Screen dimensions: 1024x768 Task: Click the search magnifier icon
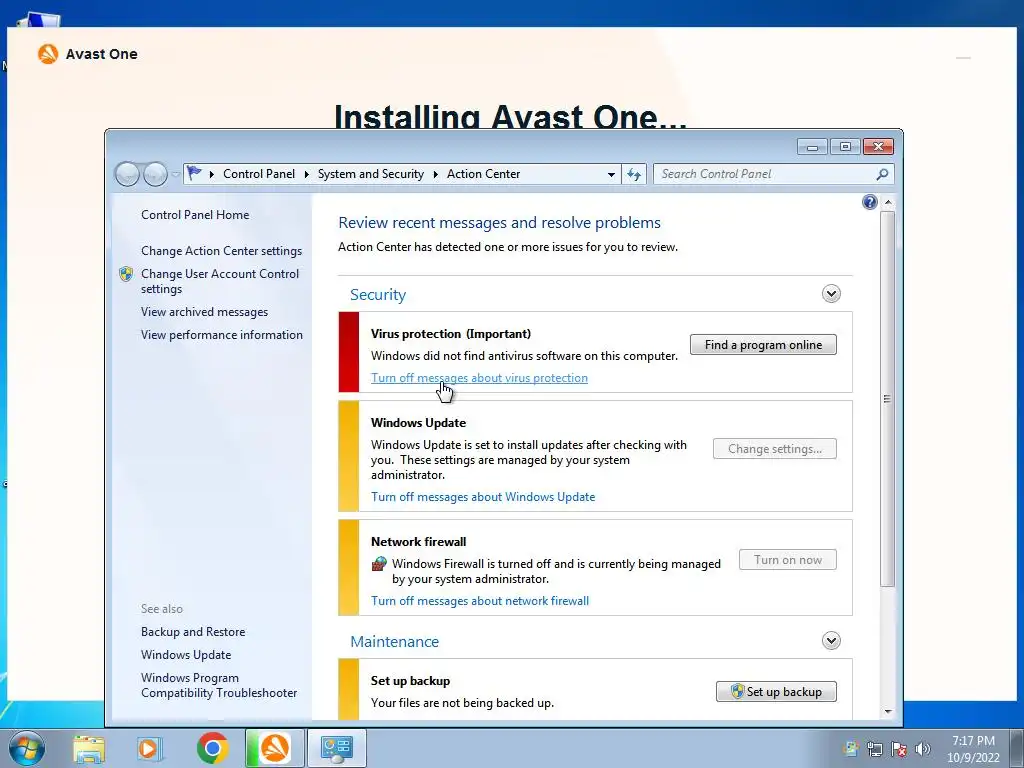point(882,174)
